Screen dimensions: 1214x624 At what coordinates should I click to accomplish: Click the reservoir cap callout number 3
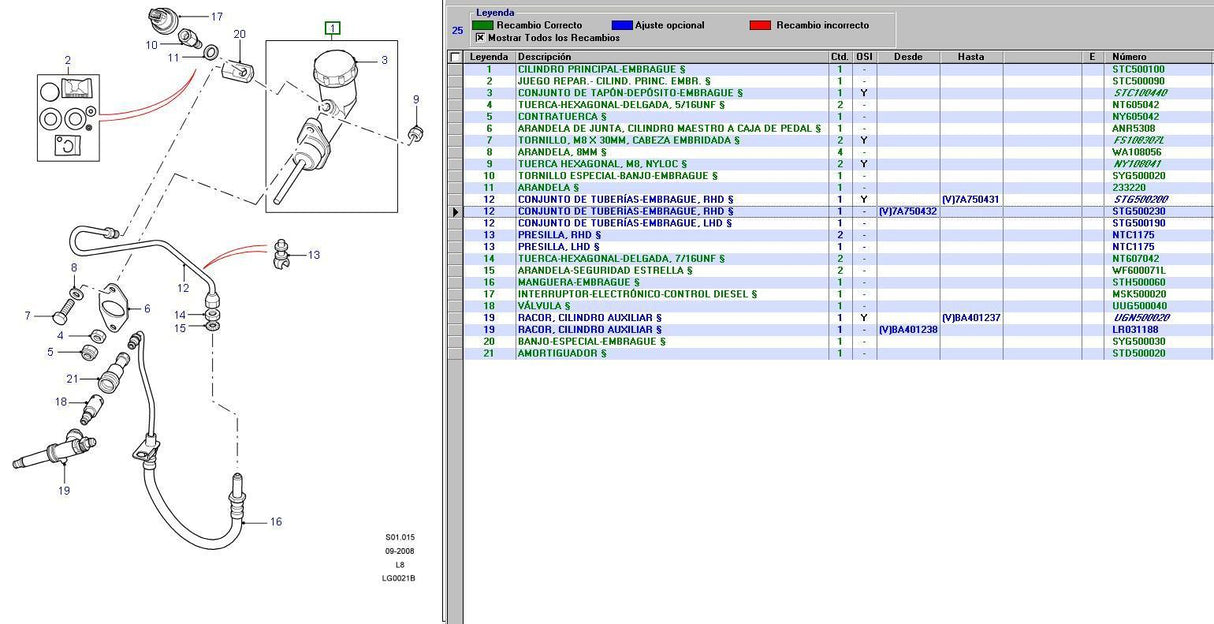[383, 61]
